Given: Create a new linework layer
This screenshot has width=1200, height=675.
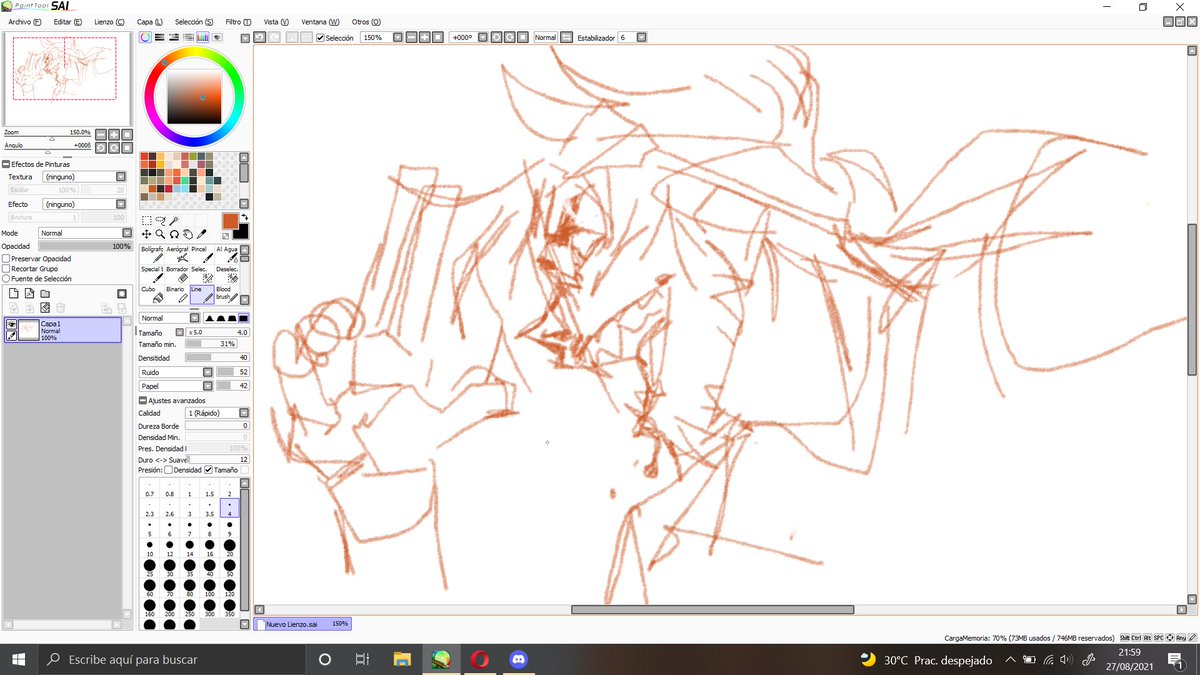Looking at the screenshot, I should tap(30, 293).
